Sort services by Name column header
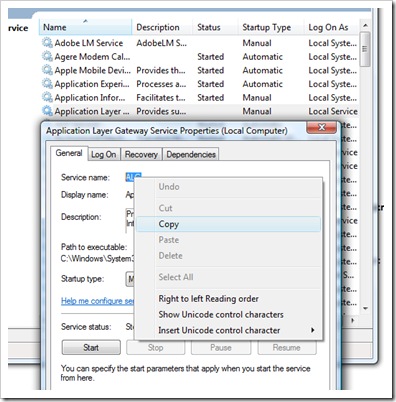This screenshot has height=402, width=396. 86,27
